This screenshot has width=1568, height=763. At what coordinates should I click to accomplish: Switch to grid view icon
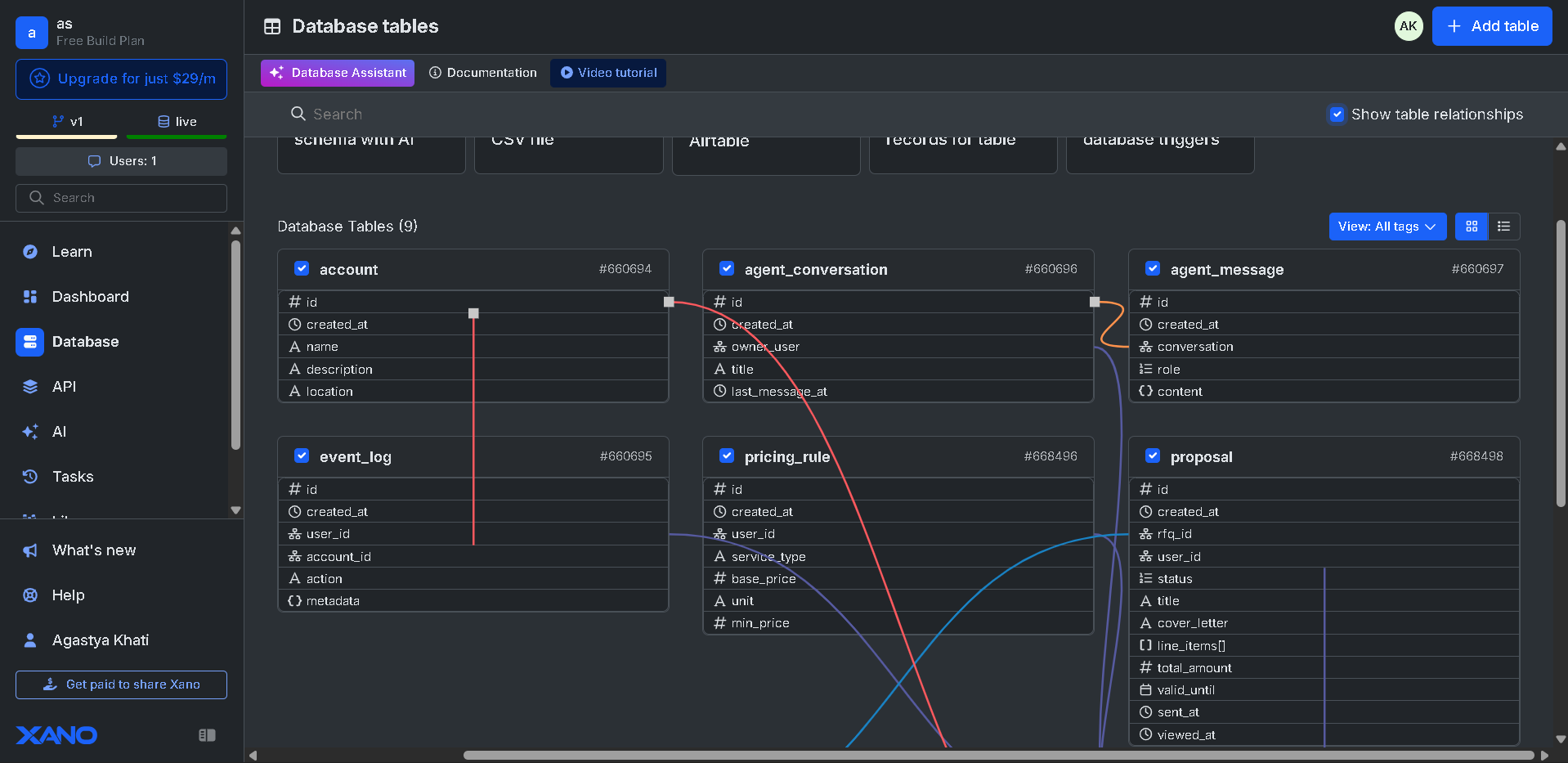click(x=1471, y=227)
